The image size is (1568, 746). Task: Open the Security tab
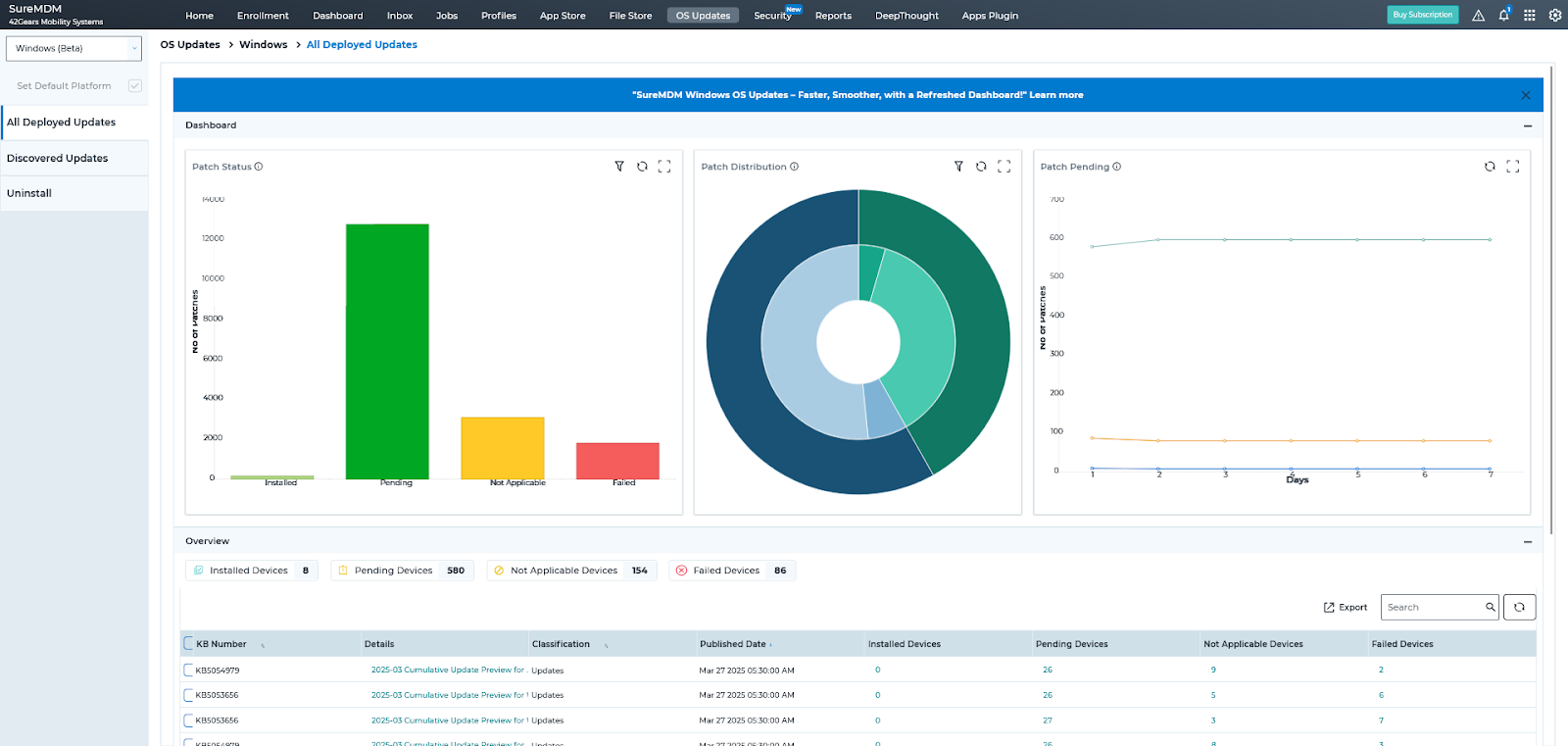[772, 16]
